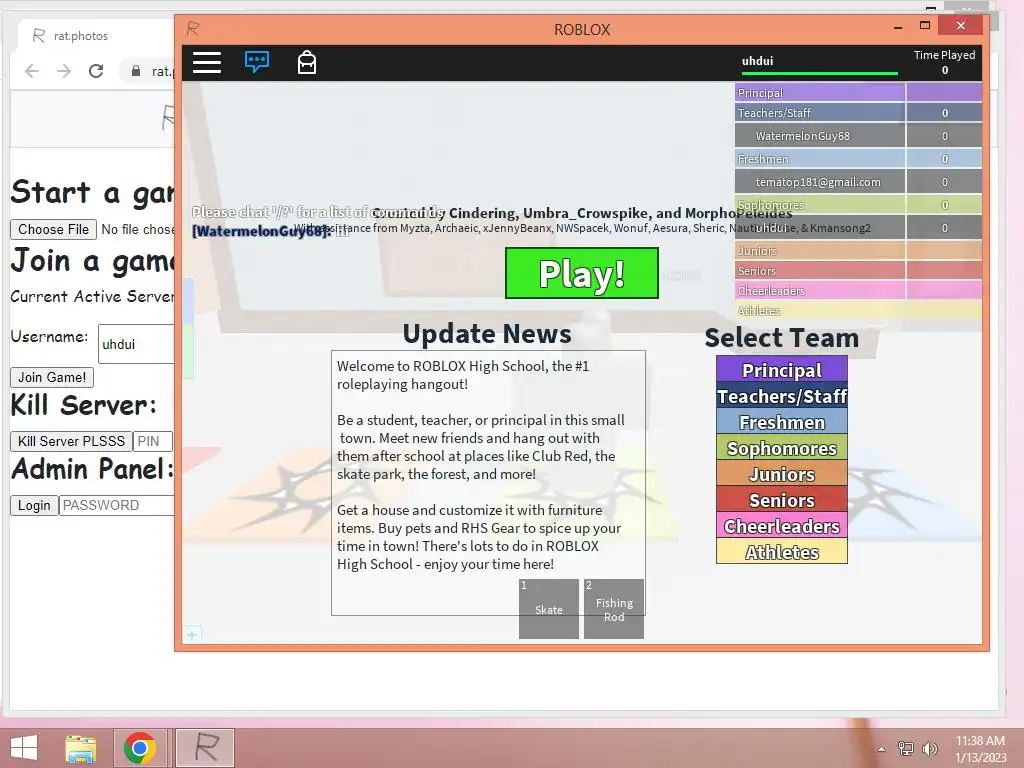Maximize the ROBLOX window
The width and height of the screenshot is (1024, 768).
tap(925, 25)
